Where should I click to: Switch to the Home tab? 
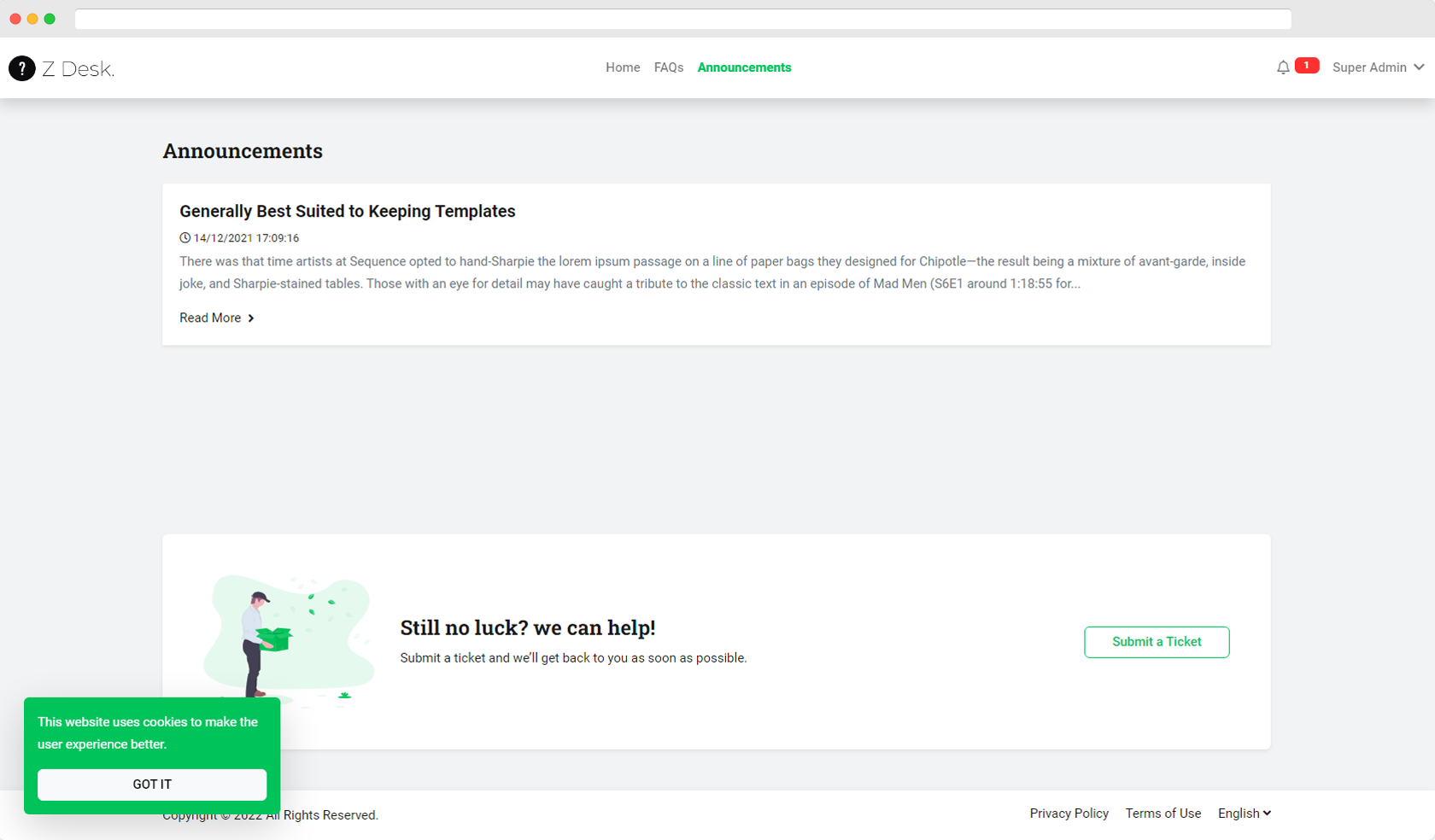[x=623, y=67]
